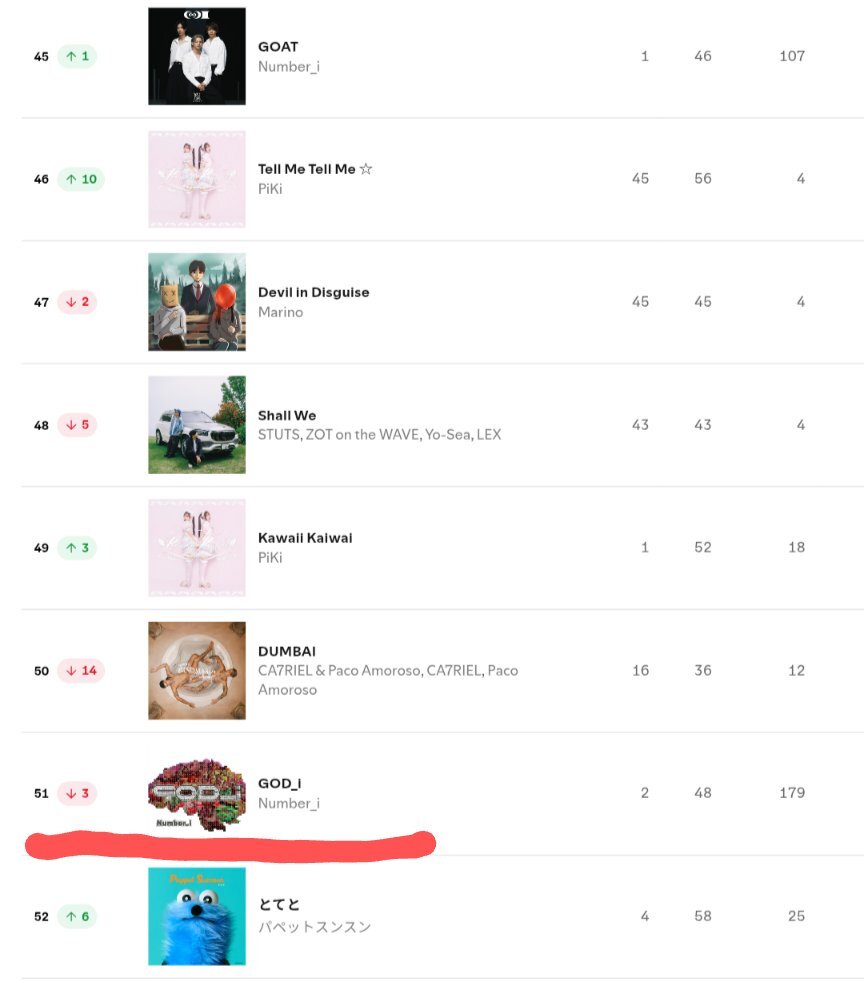The height and width of the screenshot is (982, 864).
Task: Click the up 10 rank change badge
Action: click(81, 179)
